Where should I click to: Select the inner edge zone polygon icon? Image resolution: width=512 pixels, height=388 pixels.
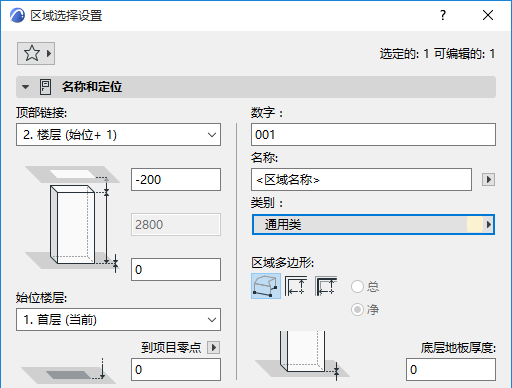pyautogui.click(x=296, y=286)
